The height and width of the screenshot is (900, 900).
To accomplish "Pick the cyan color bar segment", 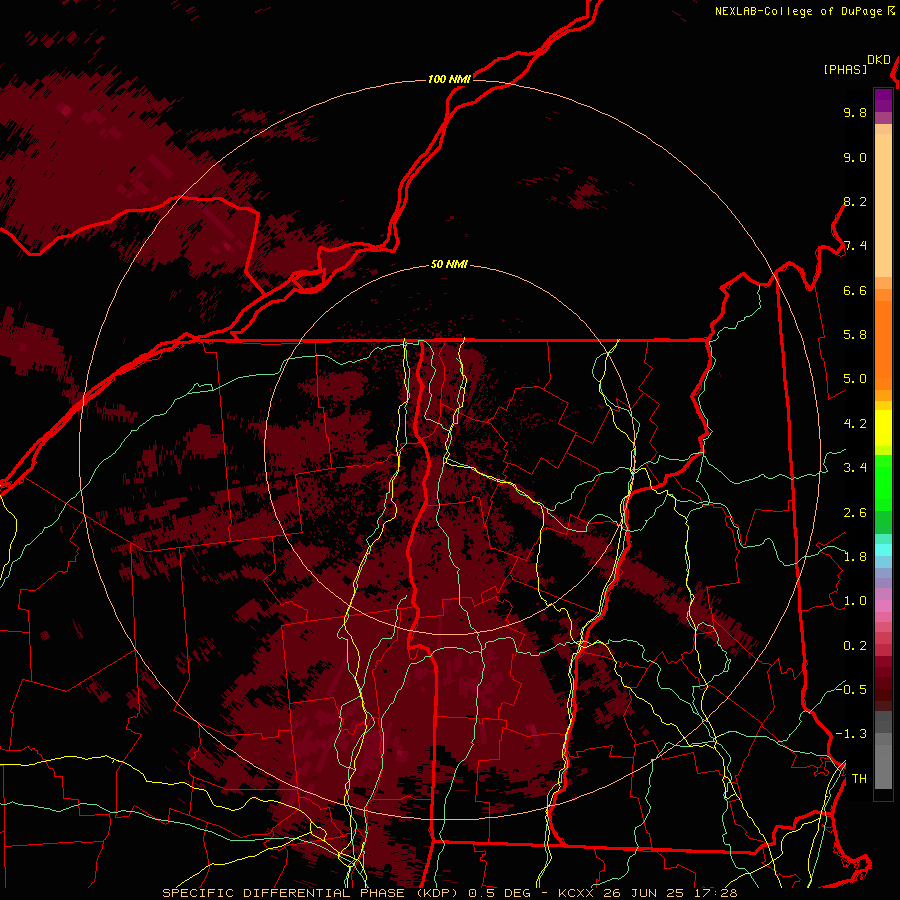I will 883,549.
